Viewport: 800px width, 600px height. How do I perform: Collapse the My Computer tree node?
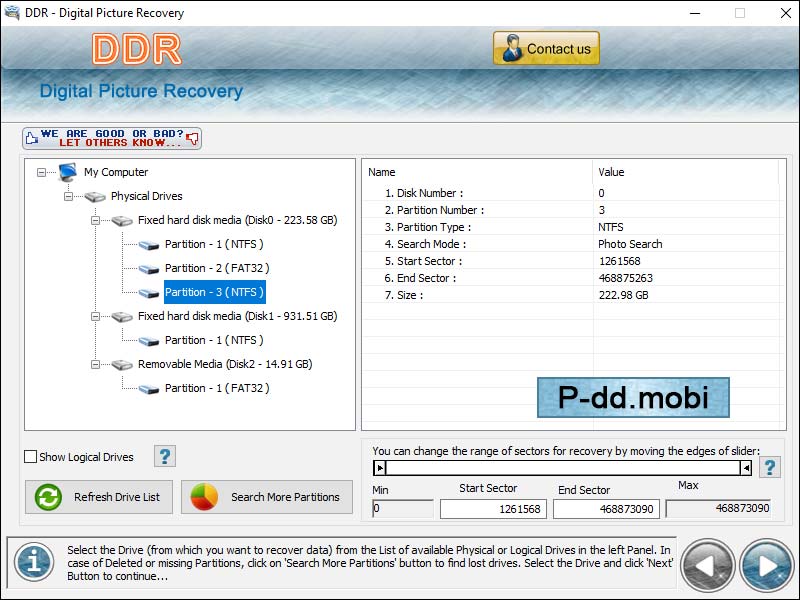point(41,172)
